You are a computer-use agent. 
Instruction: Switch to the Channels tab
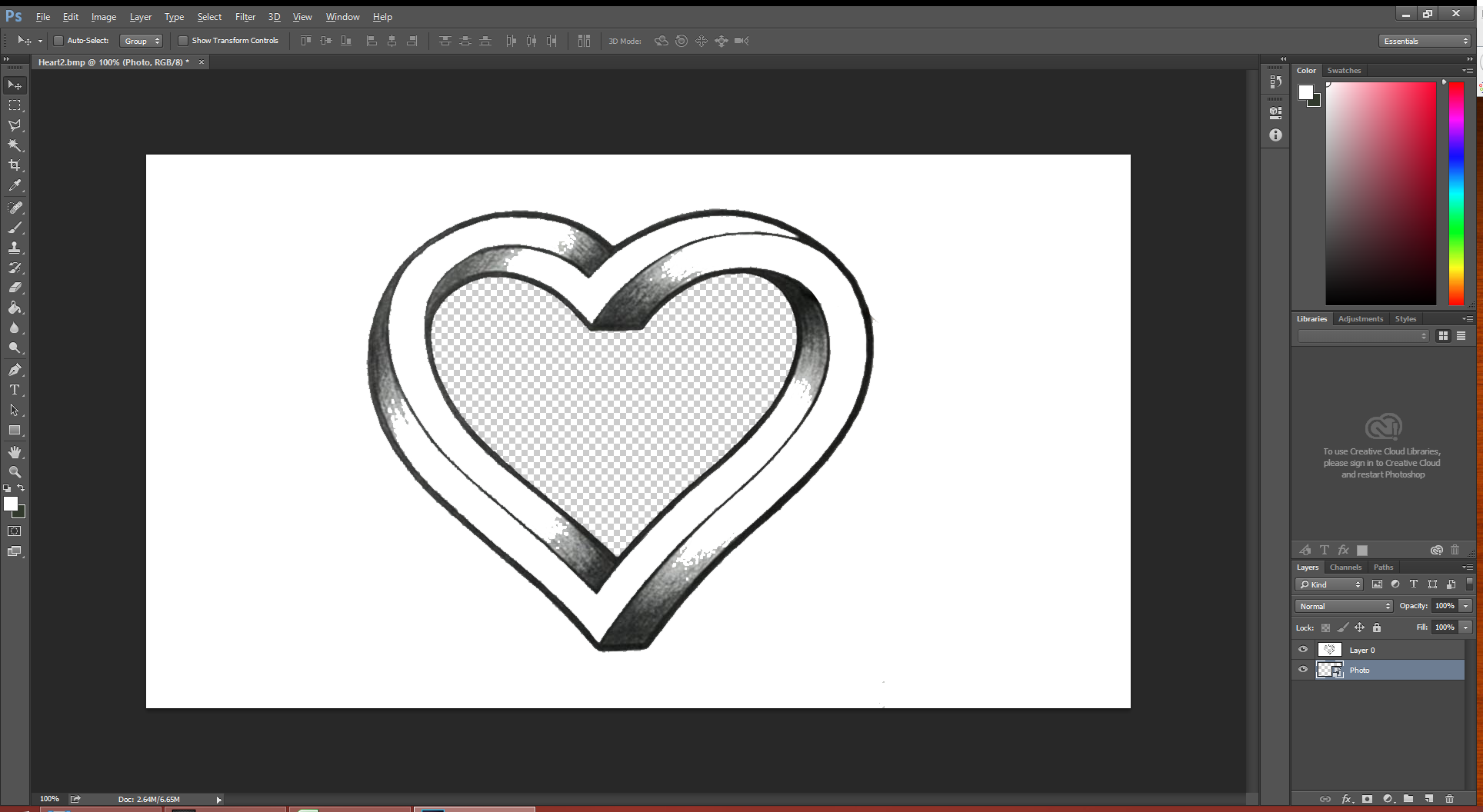(1345, 567)
